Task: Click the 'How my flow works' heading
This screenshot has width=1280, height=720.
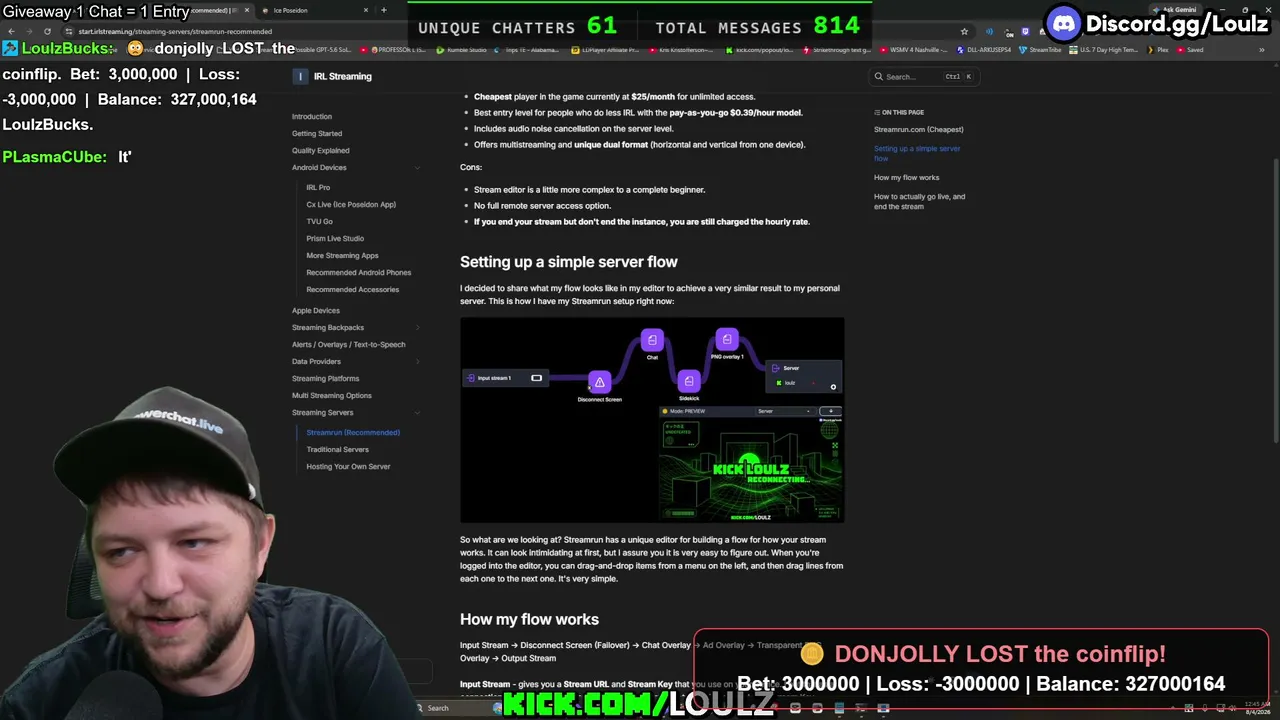Action: pos(529,620)
